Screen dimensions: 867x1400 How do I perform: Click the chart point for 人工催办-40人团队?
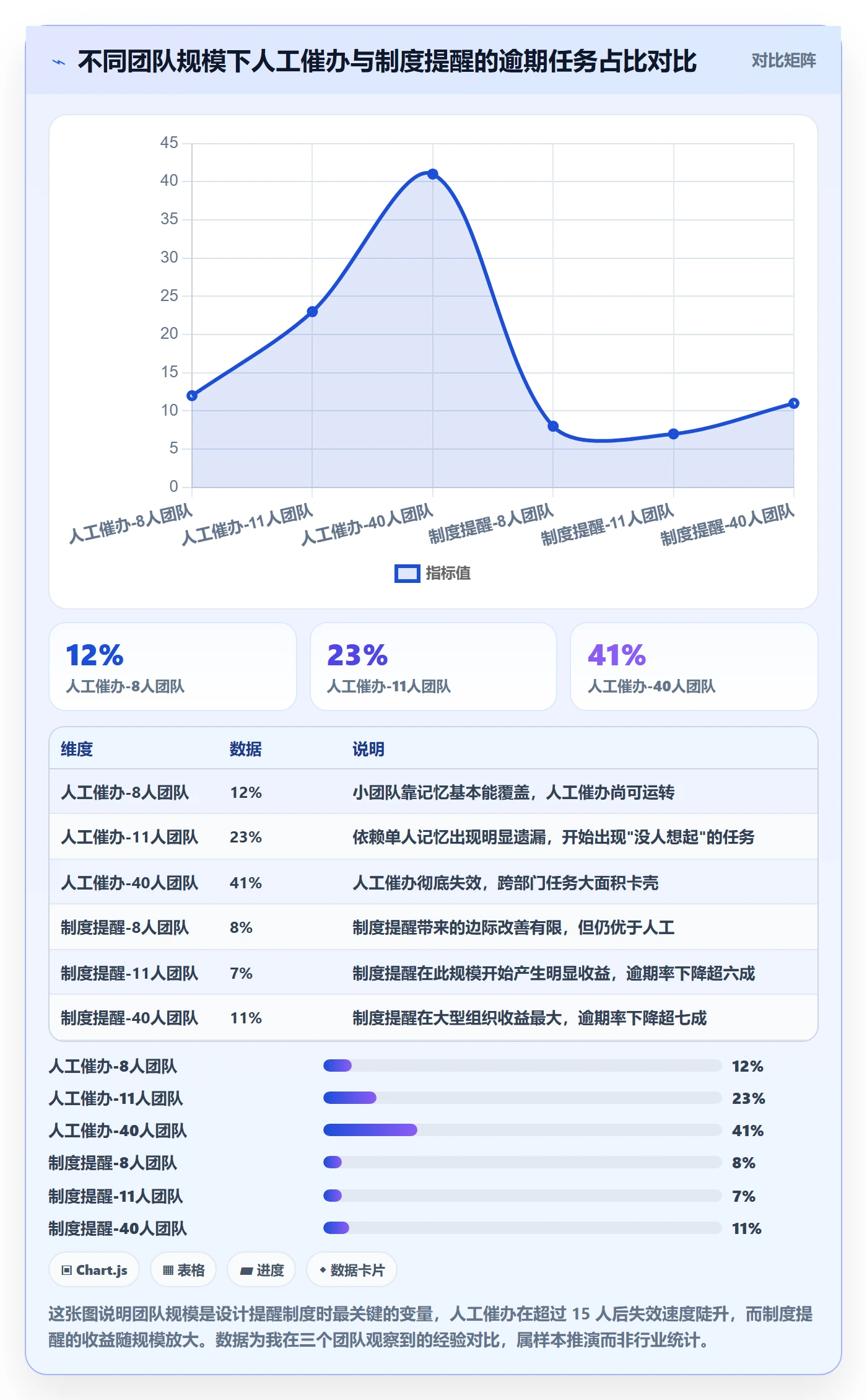click(433, 174)
